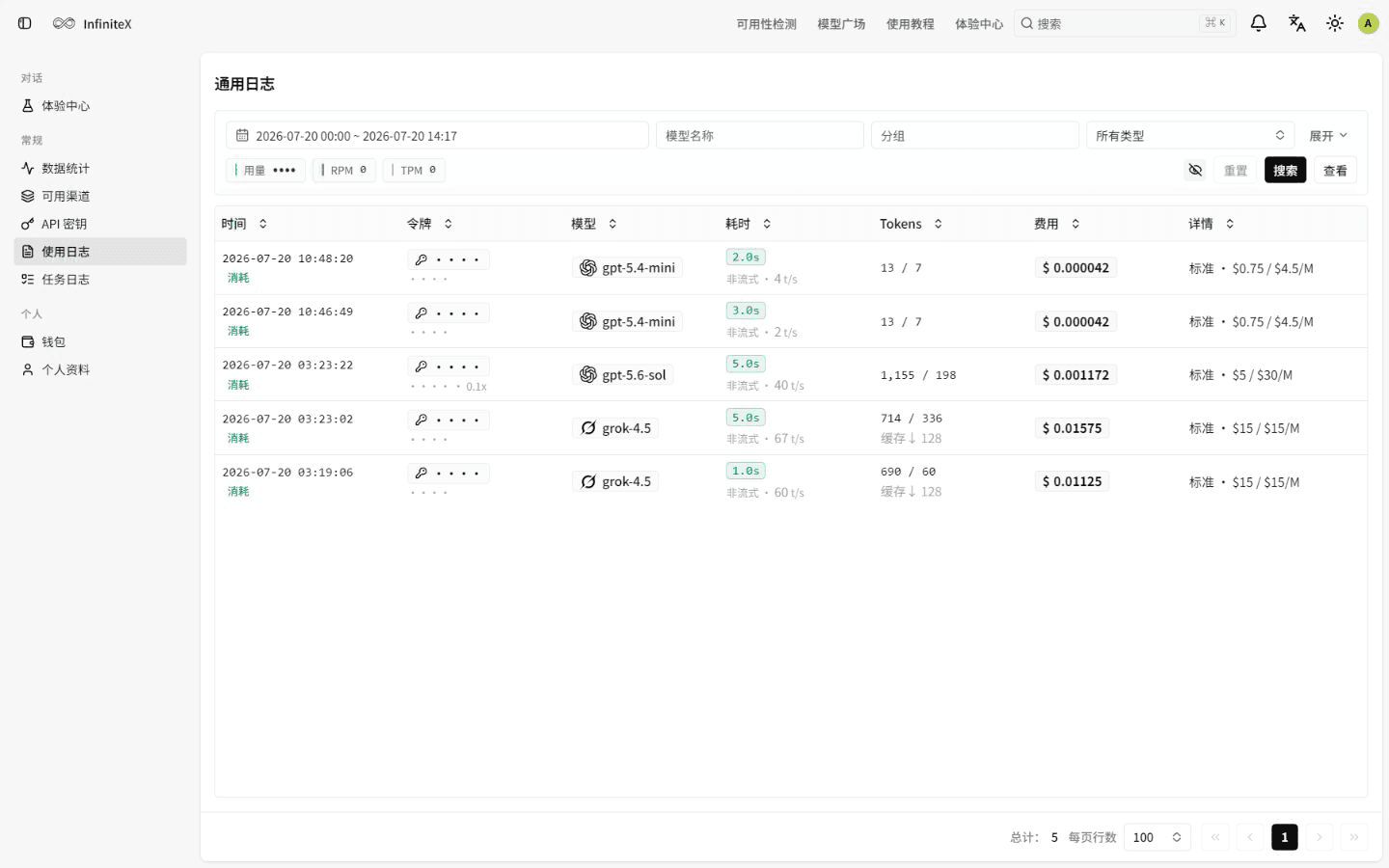This screenshot has width=1389, height=868.
Task: Open 个人资料 in the sidebar
Action: [x=100, y=369]
